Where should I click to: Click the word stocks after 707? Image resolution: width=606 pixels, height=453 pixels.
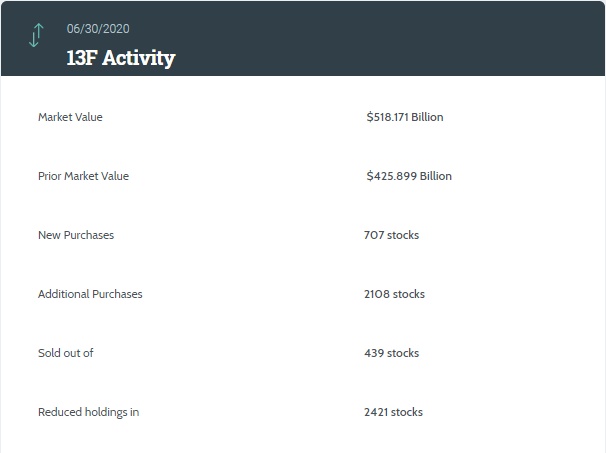tap(403, 235)
